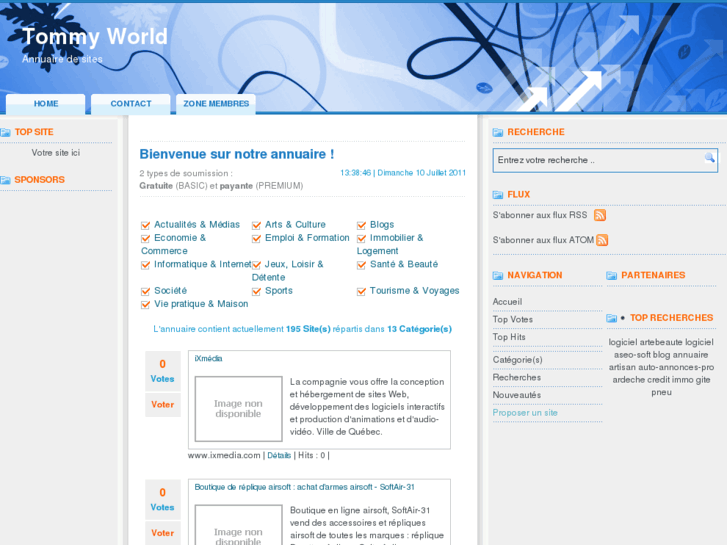This screenshot has height=545, width=727.
Task: Open Top Votes navigation item
Action: pyautogui.click(x=513, y=320)
